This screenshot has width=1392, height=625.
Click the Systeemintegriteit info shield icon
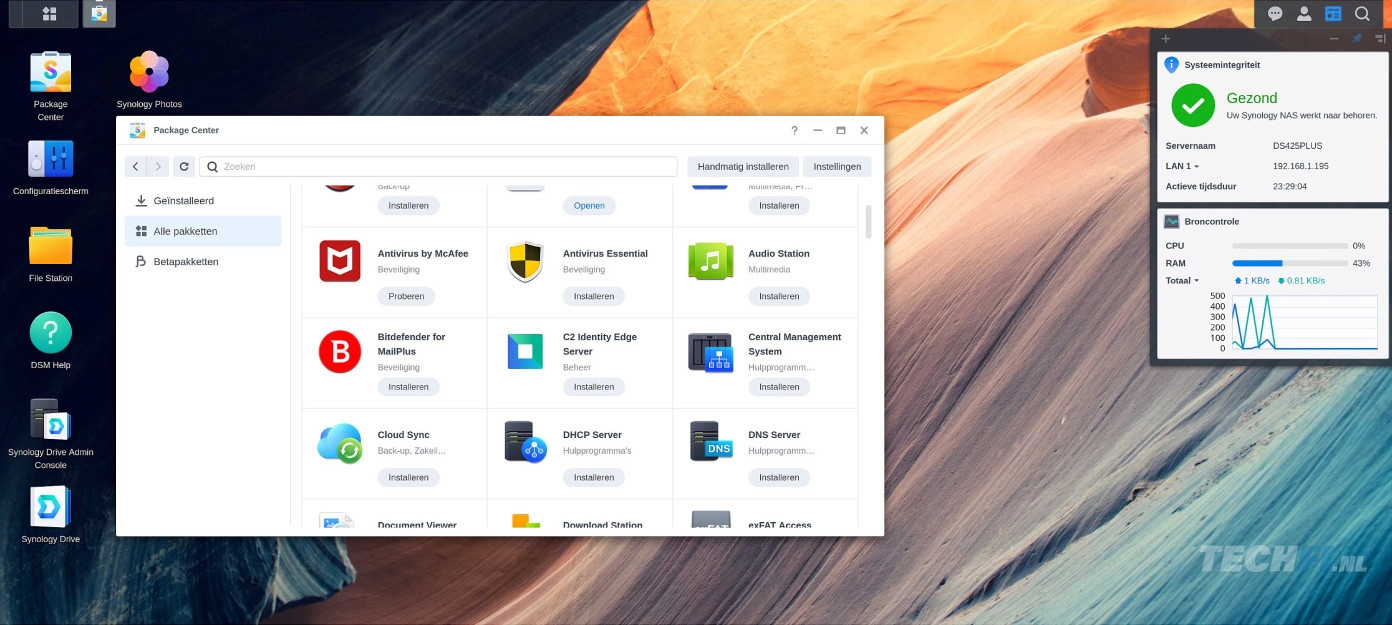click(x=1171, y=64)
